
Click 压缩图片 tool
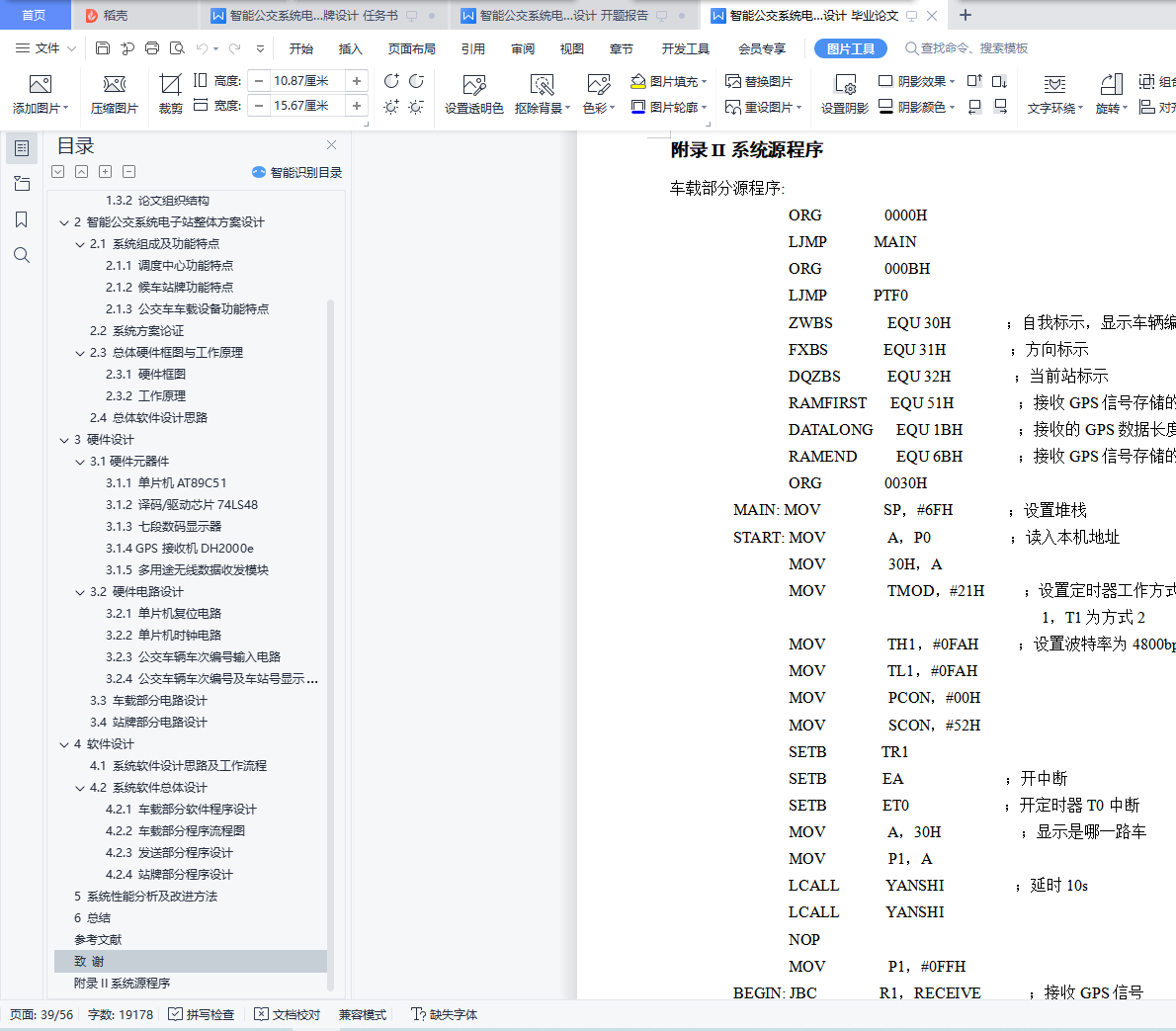pos(115,95)
